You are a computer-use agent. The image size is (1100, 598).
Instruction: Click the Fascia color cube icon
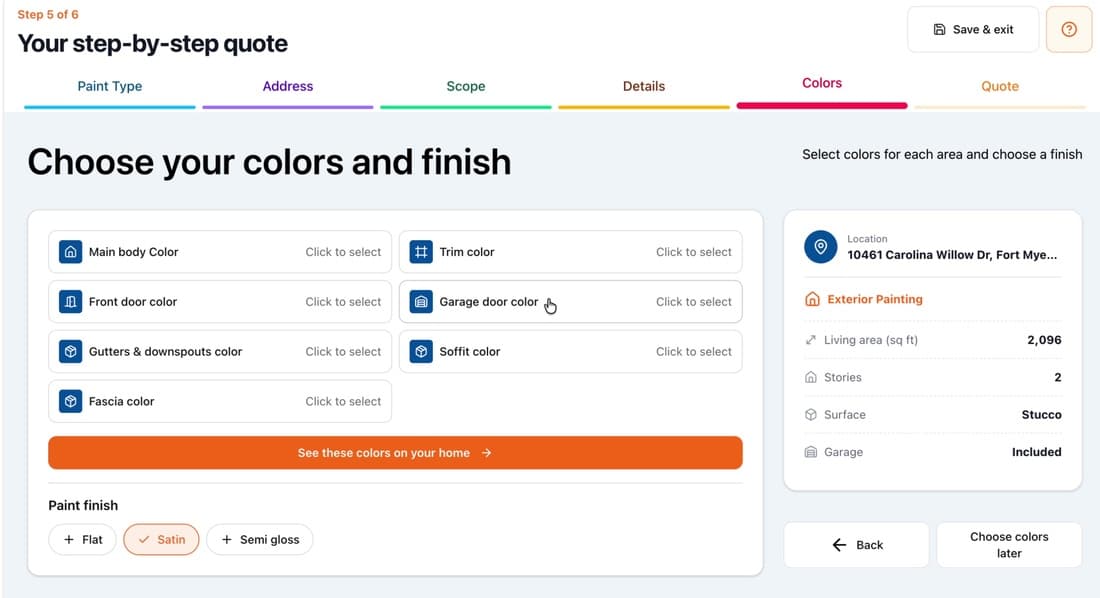click(70, 401)
